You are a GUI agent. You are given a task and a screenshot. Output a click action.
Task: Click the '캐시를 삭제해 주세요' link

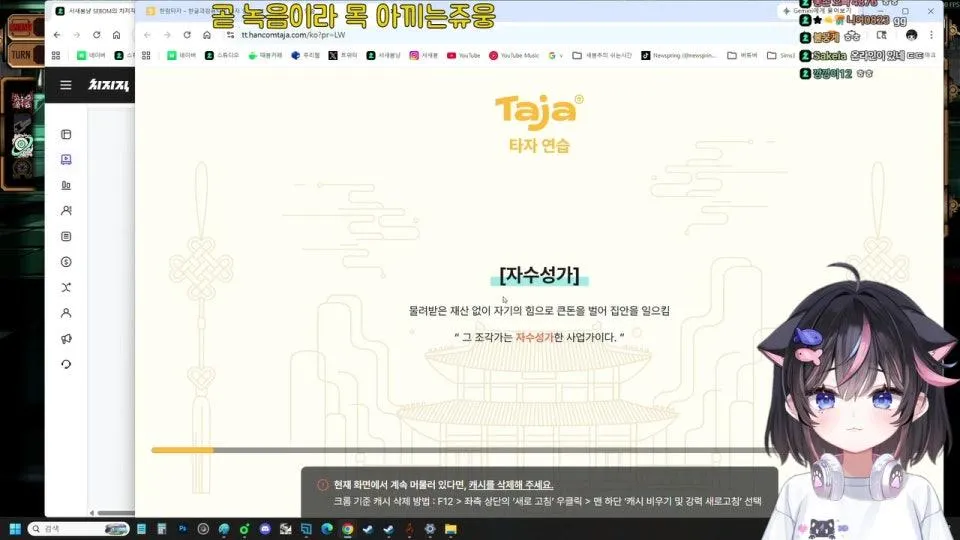tap(511, 485)
